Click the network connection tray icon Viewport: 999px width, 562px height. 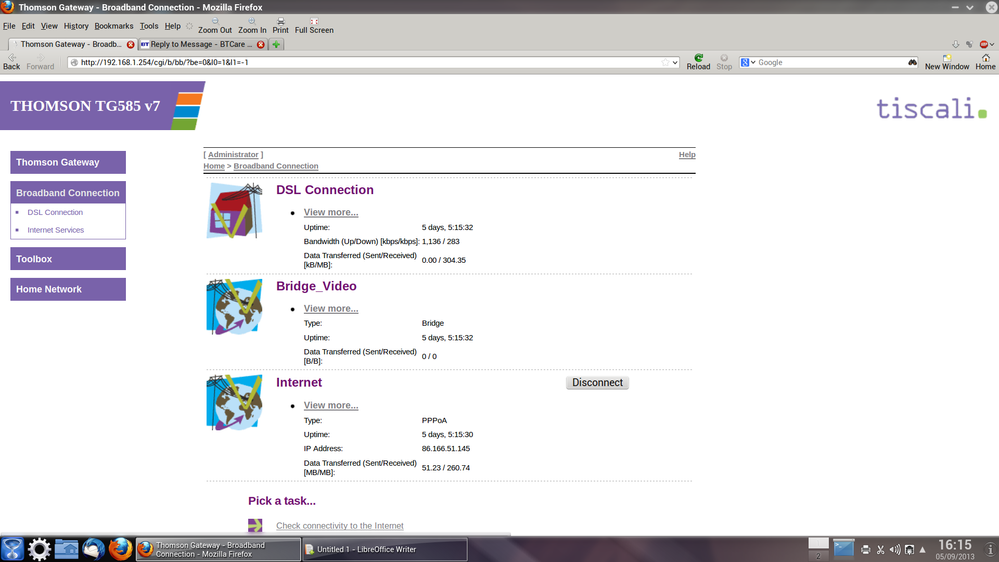[x=909, y=549]
